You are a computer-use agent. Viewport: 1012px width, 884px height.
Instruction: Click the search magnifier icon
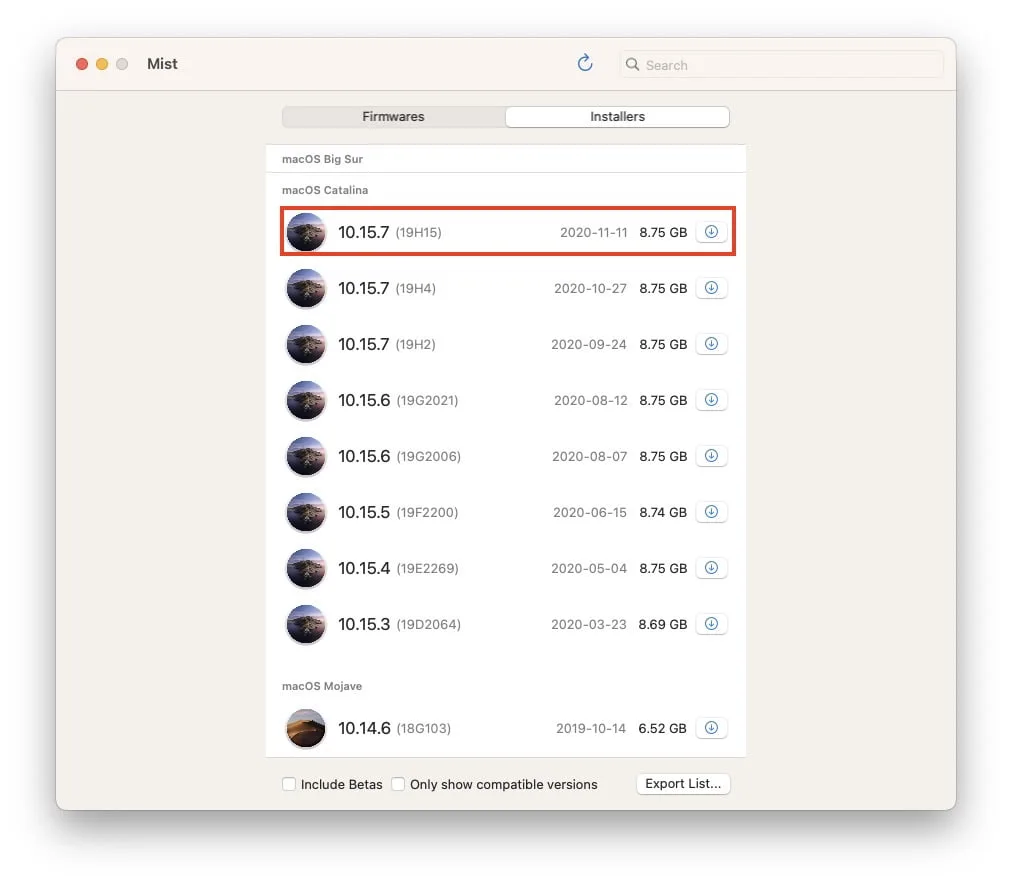(632, 65)
